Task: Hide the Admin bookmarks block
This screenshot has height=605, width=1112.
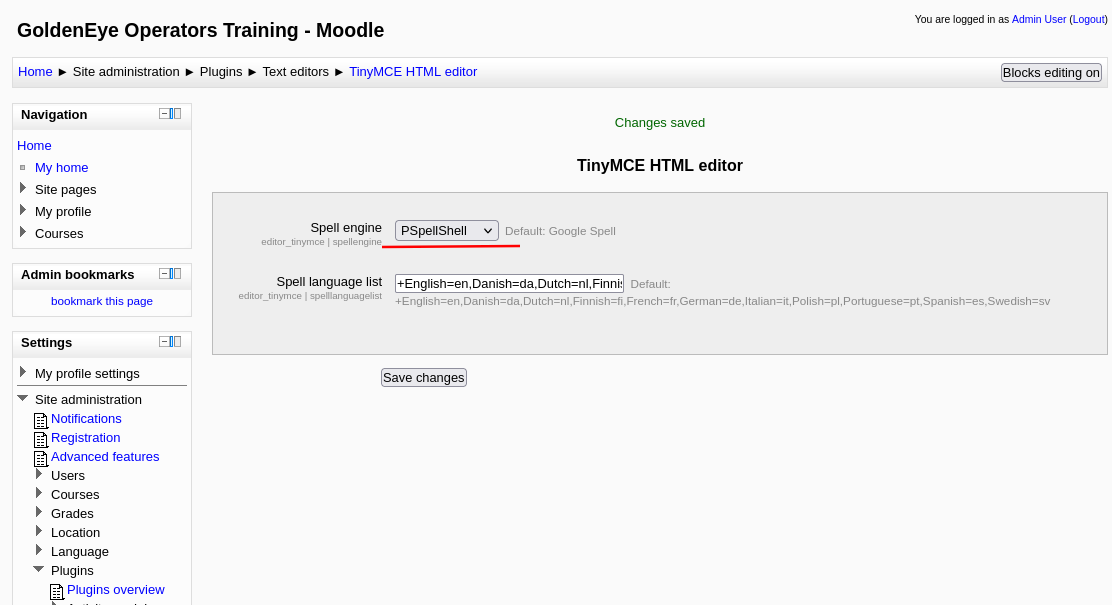Action: pos(164,274)
